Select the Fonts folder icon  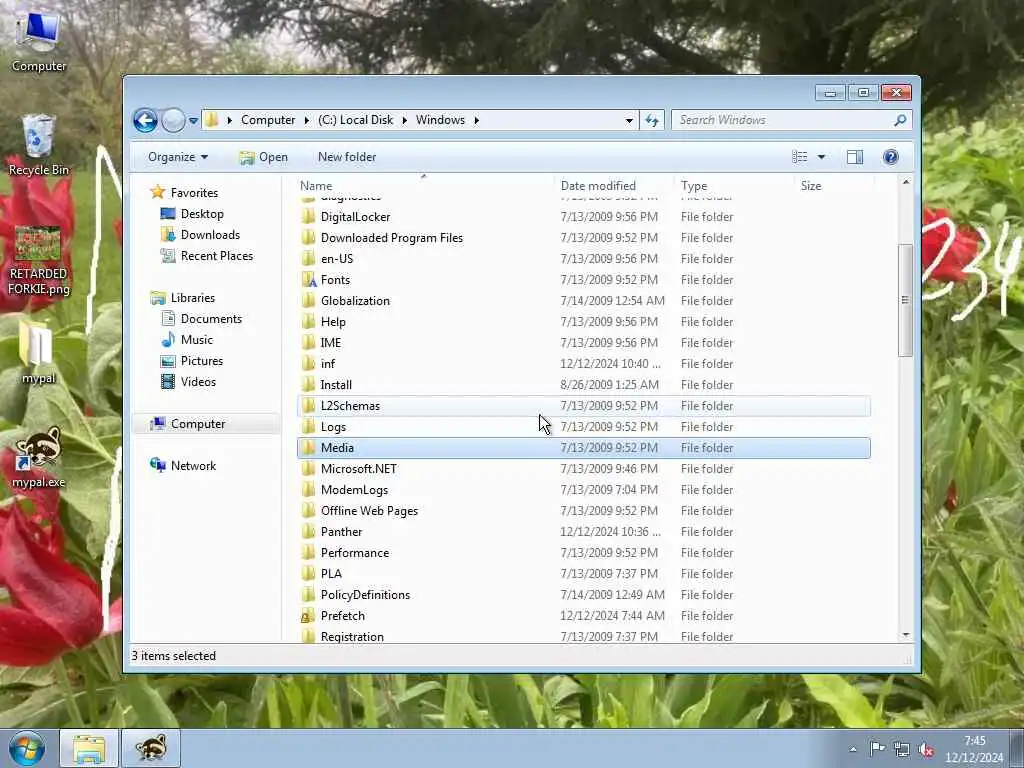(x=308, y=280)
